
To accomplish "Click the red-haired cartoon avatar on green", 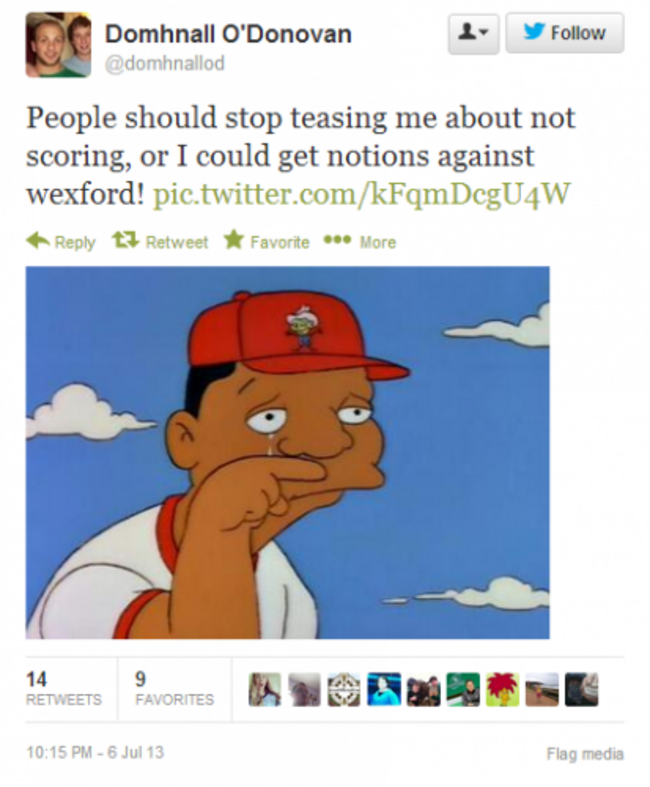I will tap(502, 690).
